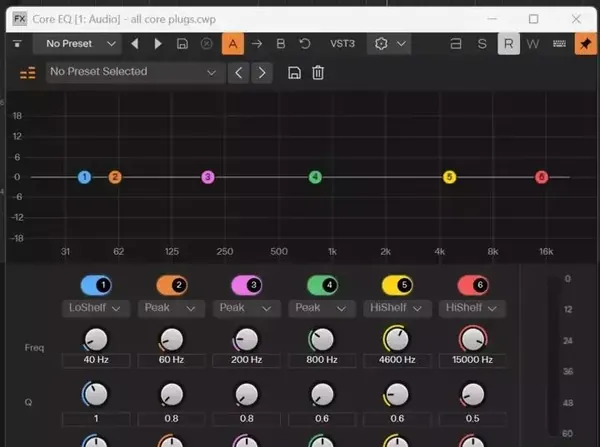600x447 pixels.
Task: Save preset with second-row disk icon
Action: [294, 73]
